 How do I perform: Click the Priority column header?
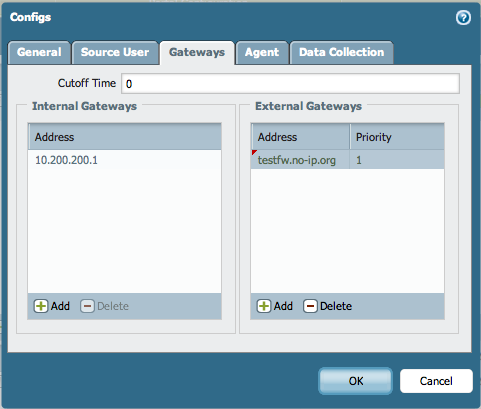click(x=397, y=137)
